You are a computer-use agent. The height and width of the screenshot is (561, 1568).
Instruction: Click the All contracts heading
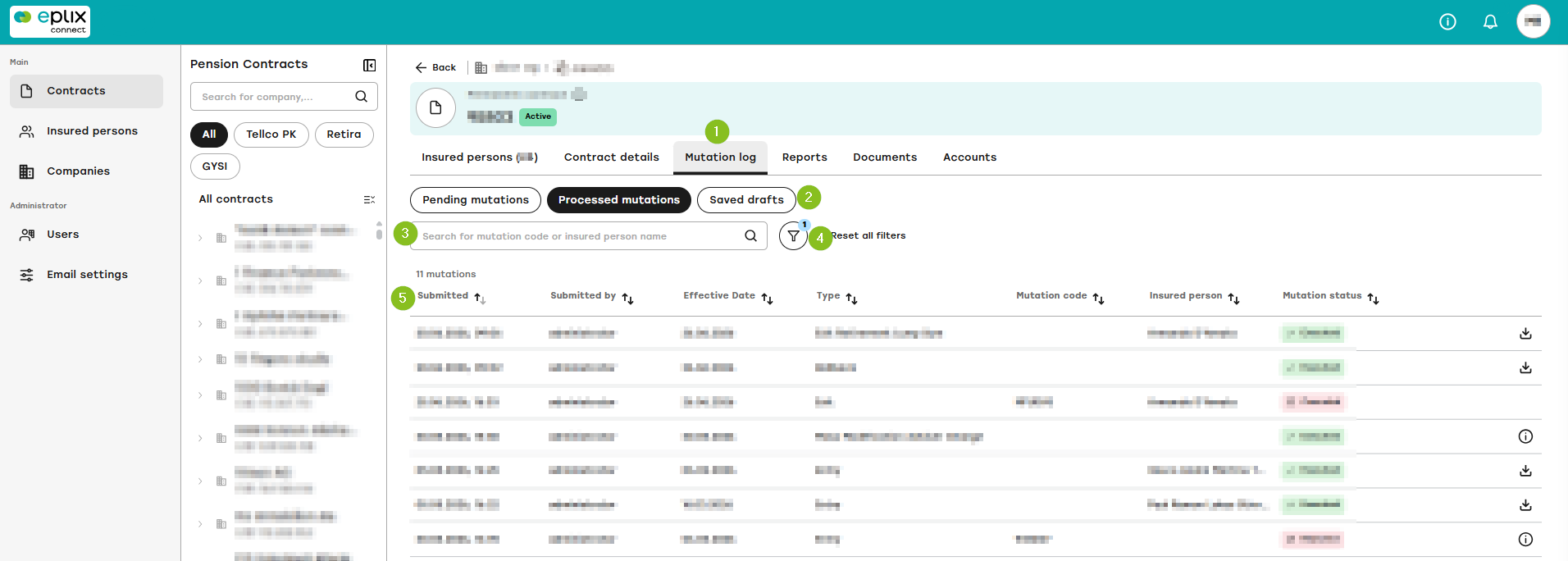click(x=236, y=199)
